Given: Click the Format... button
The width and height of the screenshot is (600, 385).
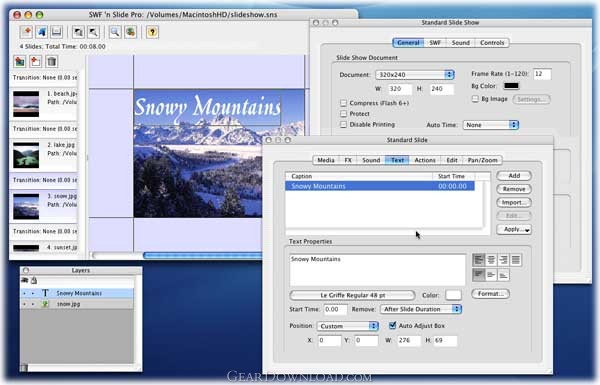Looking at the screenshot, I should 491,294.
